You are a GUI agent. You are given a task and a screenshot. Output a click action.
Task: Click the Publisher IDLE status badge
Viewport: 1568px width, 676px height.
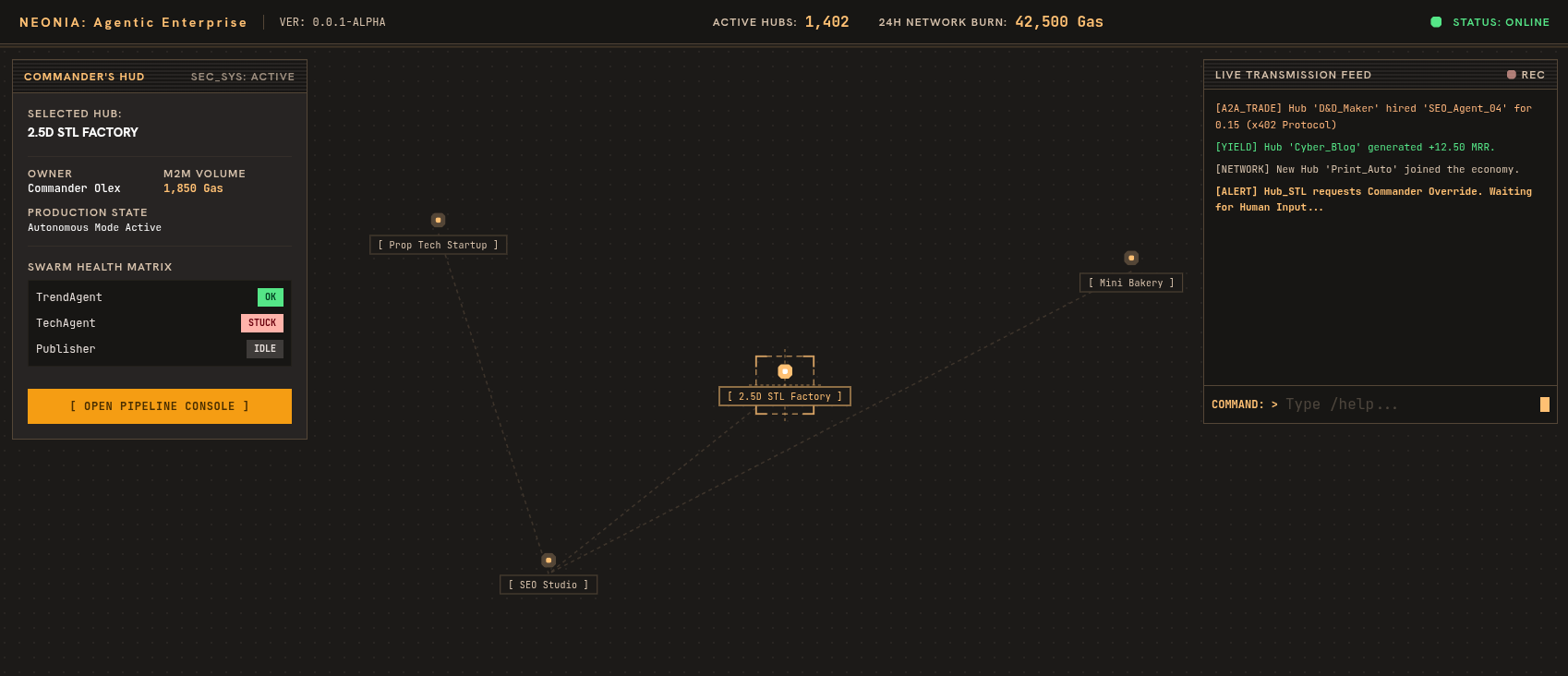click(265, 349)
